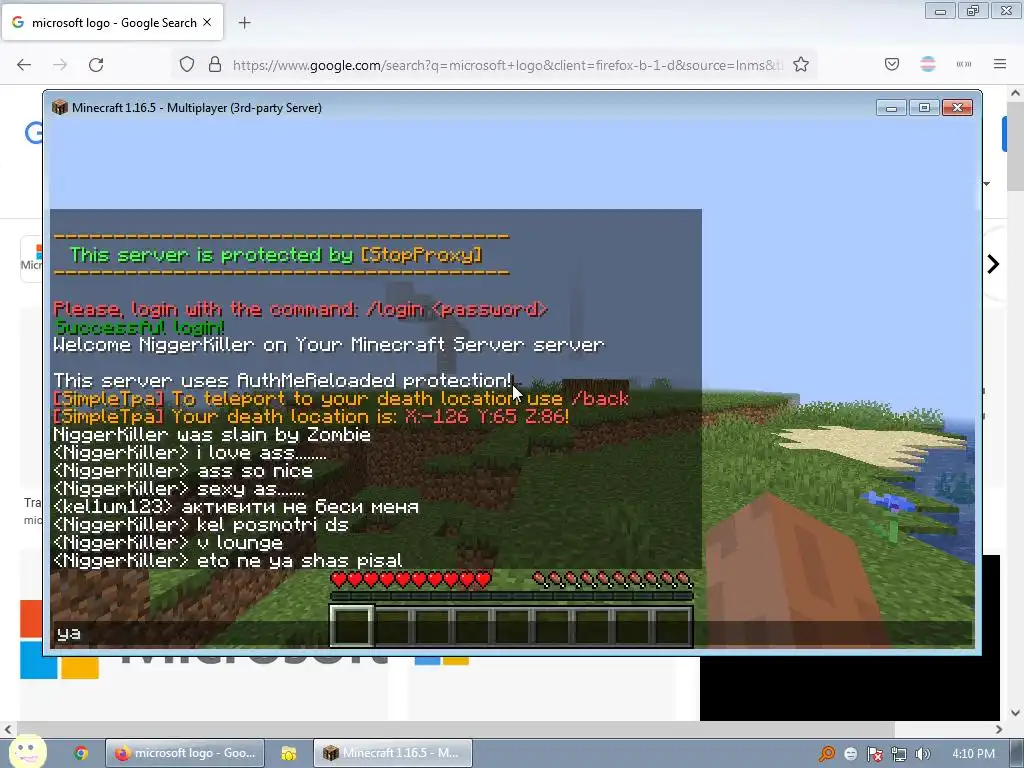Screen dimensions: 1024x768
Task: Maximize the Minecraft 1.16.5 window
Action: [x=924, y=107]
